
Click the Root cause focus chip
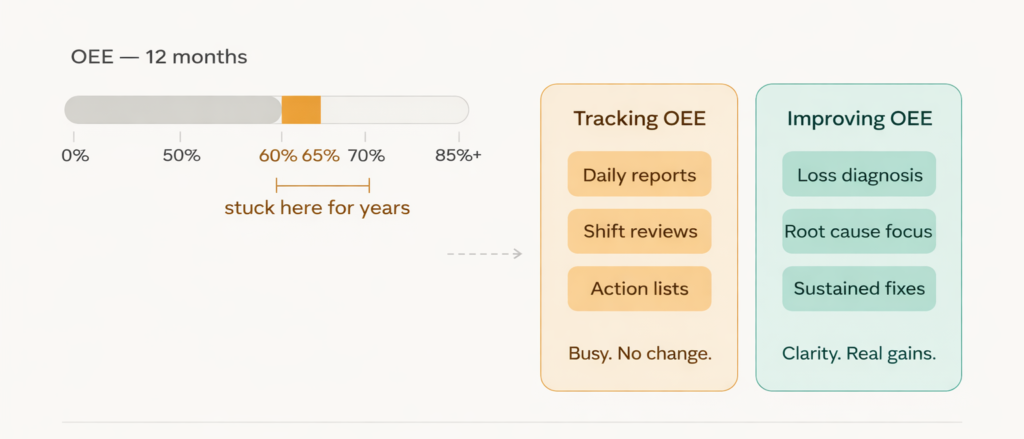[x=859, y=231]
